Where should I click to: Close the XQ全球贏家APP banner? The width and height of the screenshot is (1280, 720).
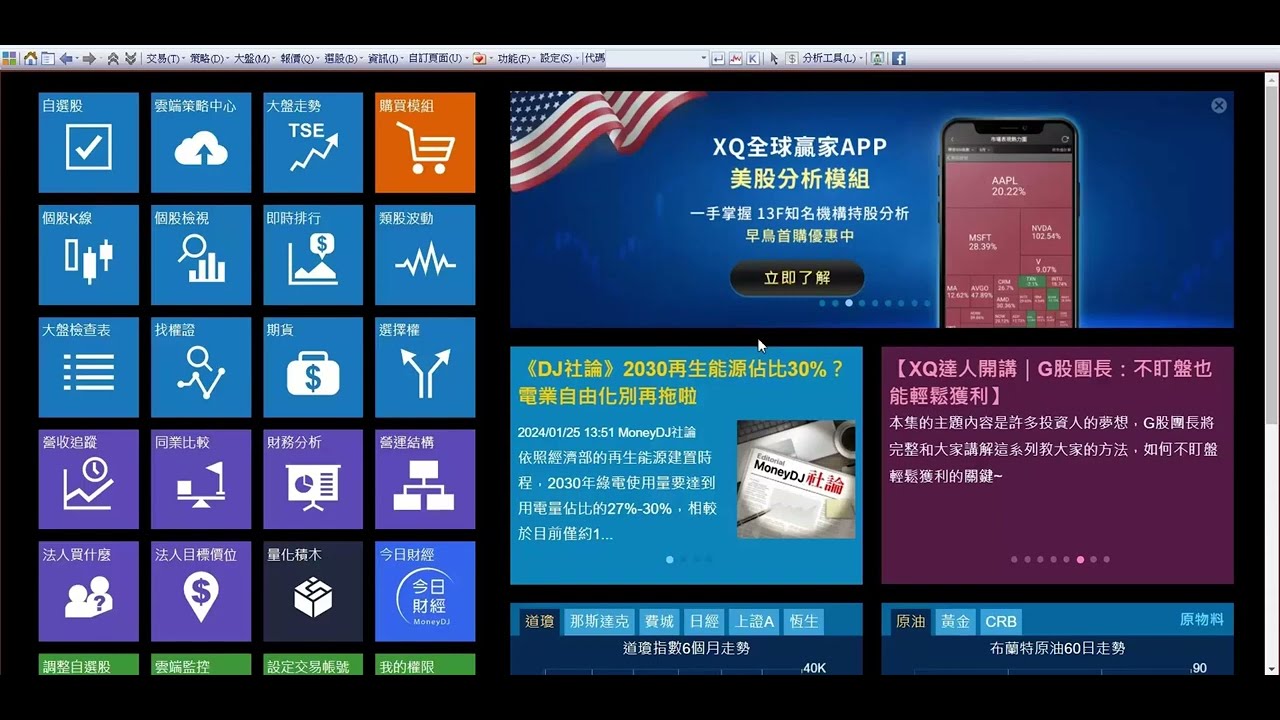[1219, 105]
